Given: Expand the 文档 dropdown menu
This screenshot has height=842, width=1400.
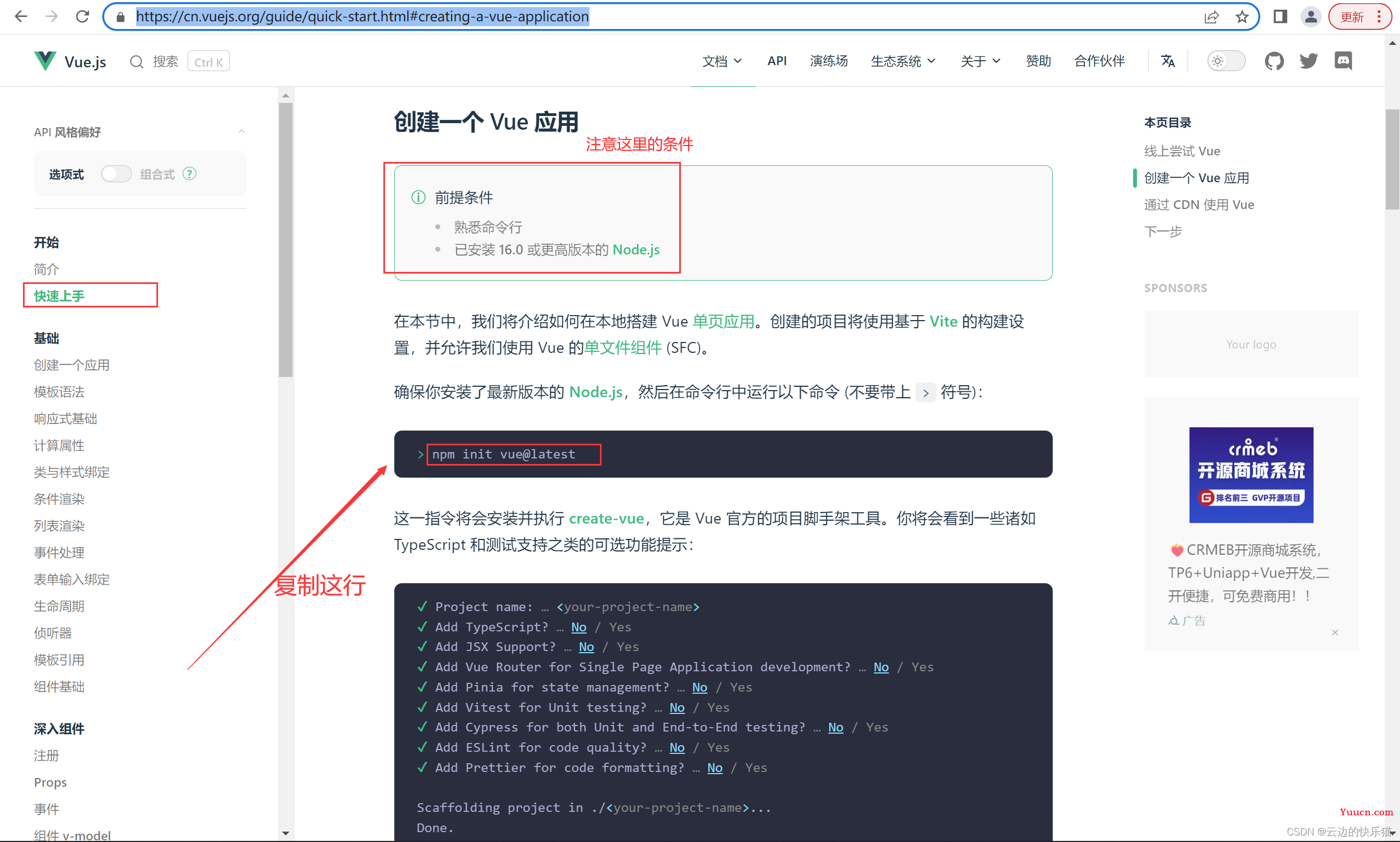Looking at the screenshot, I should [722, 61].
